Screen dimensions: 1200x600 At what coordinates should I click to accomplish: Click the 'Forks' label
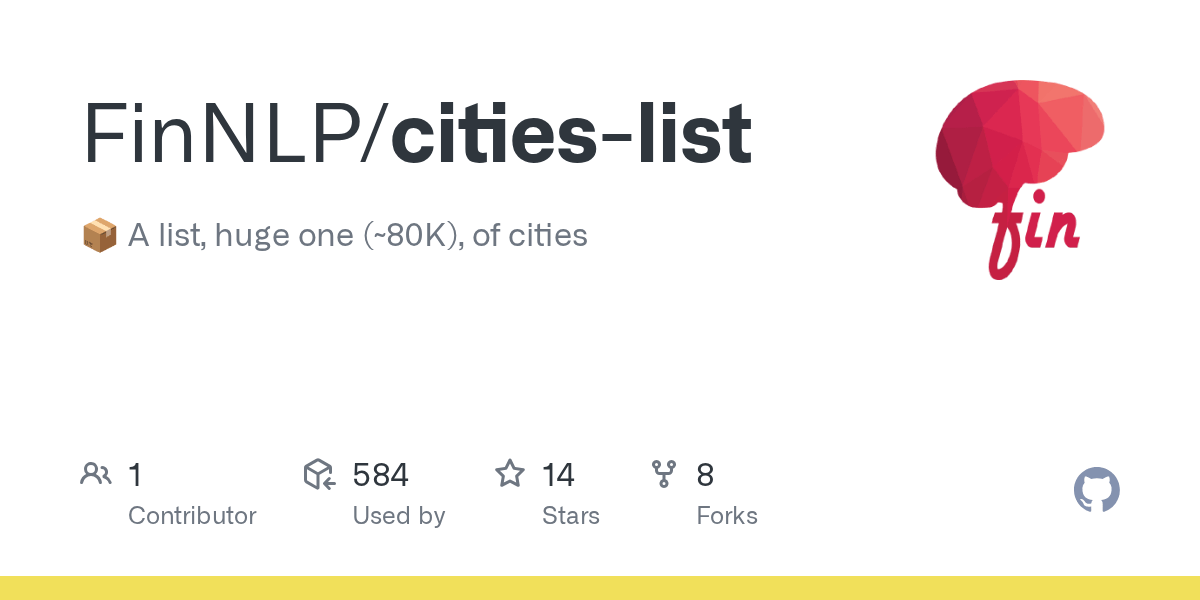[x=727, y=516]
